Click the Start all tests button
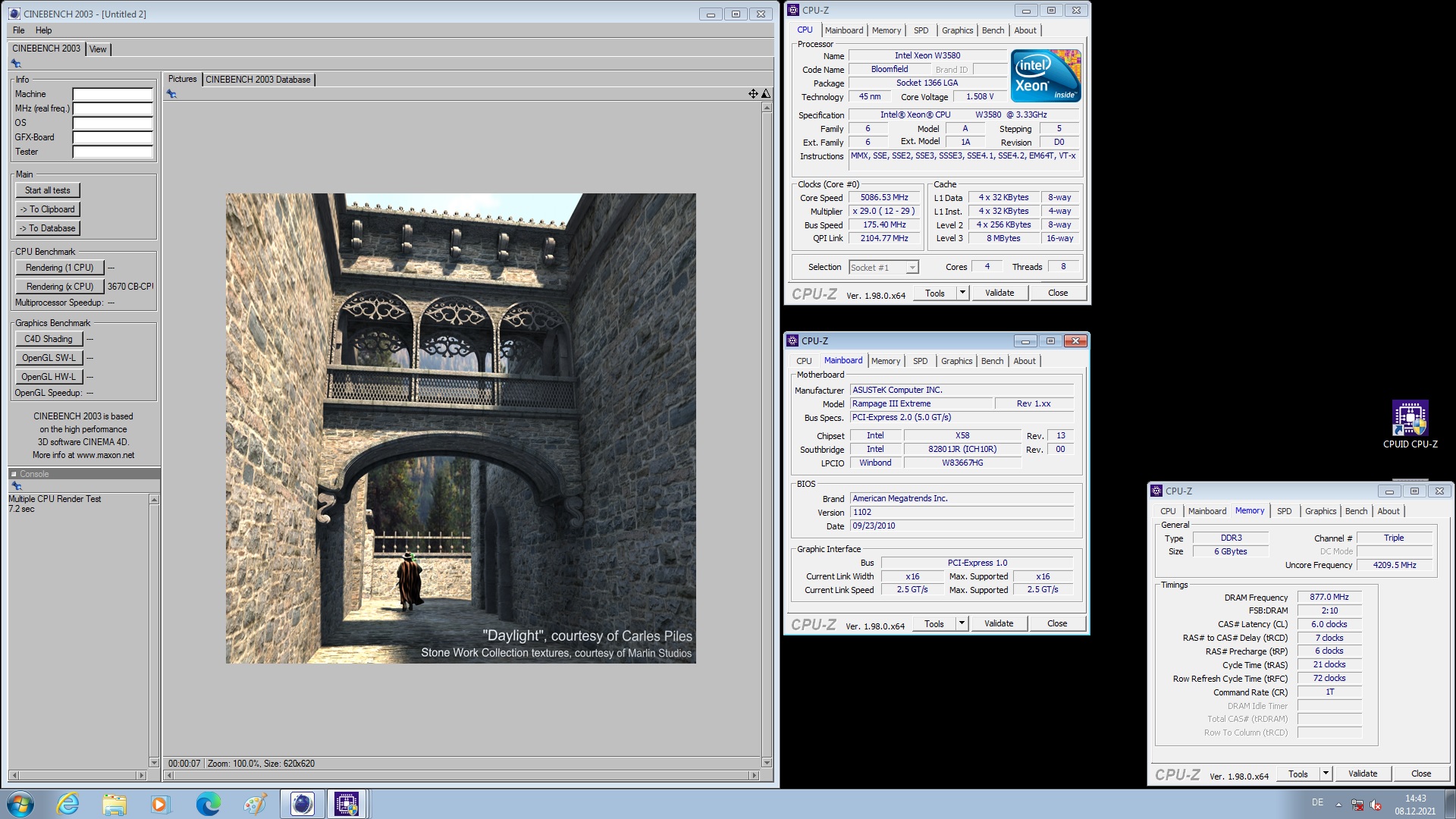Screen dimensions: 1456x819 (48, 190)
